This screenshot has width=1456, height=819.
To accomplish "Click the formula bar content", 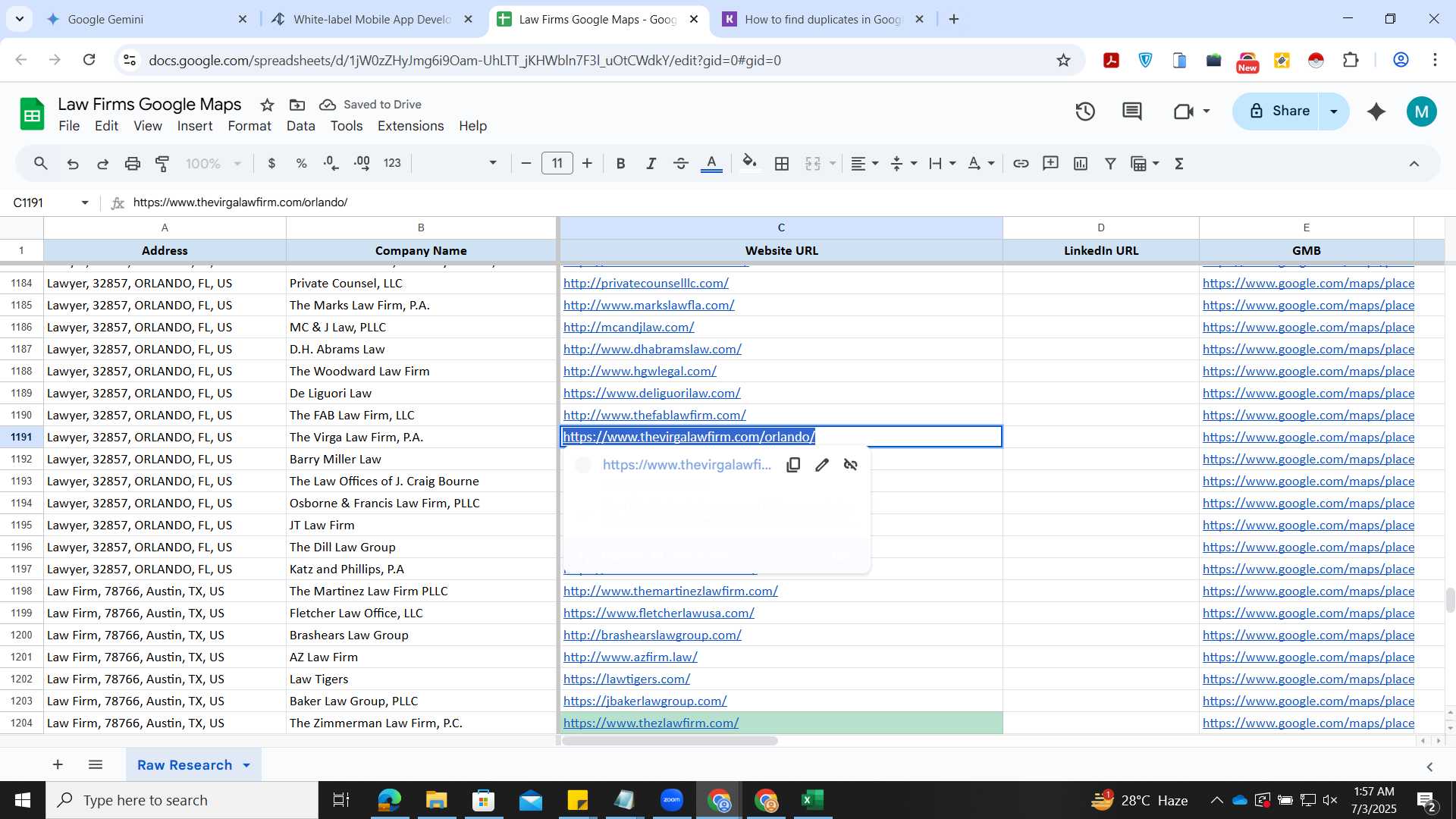I will click(x=240, y=202).
